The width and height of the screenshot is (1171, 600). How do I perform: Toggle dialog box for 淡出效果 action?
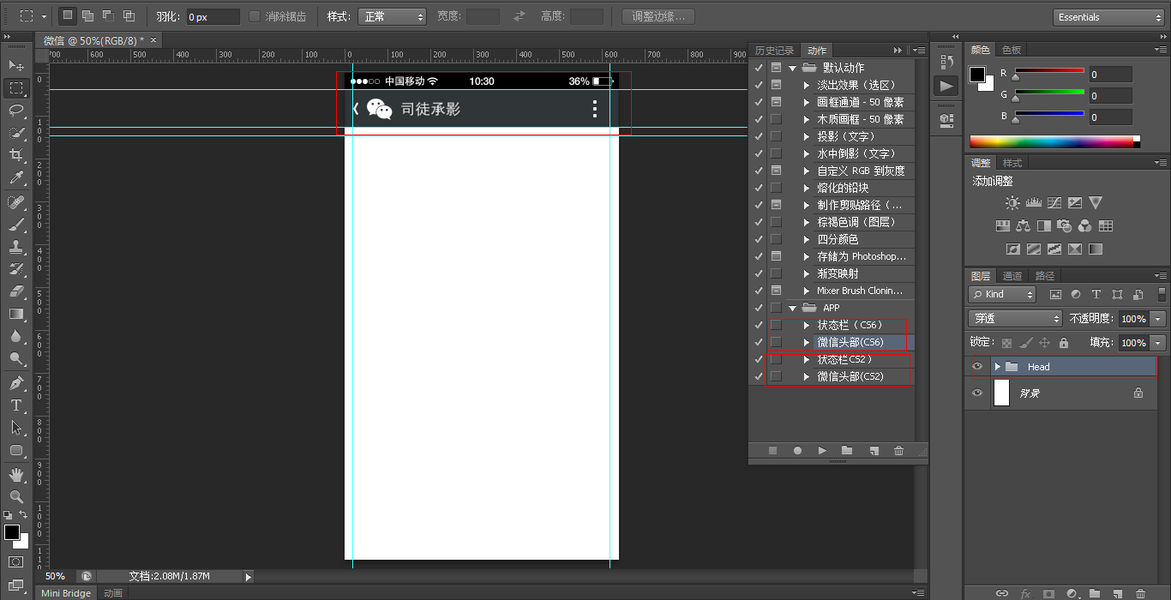[x=776, y=85]
